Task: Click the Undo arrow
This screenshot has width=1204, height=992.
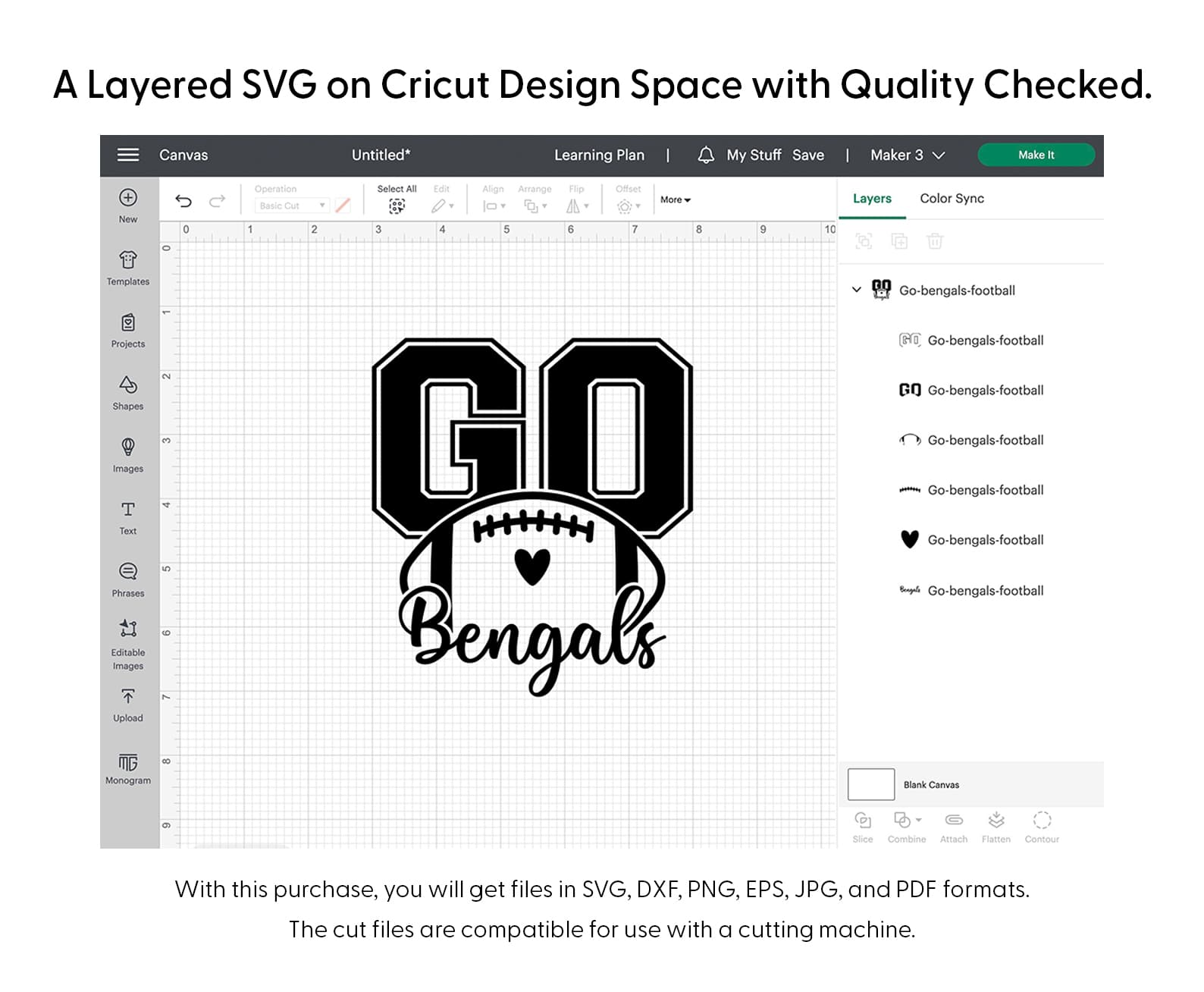Action: [x=183, y=201]
